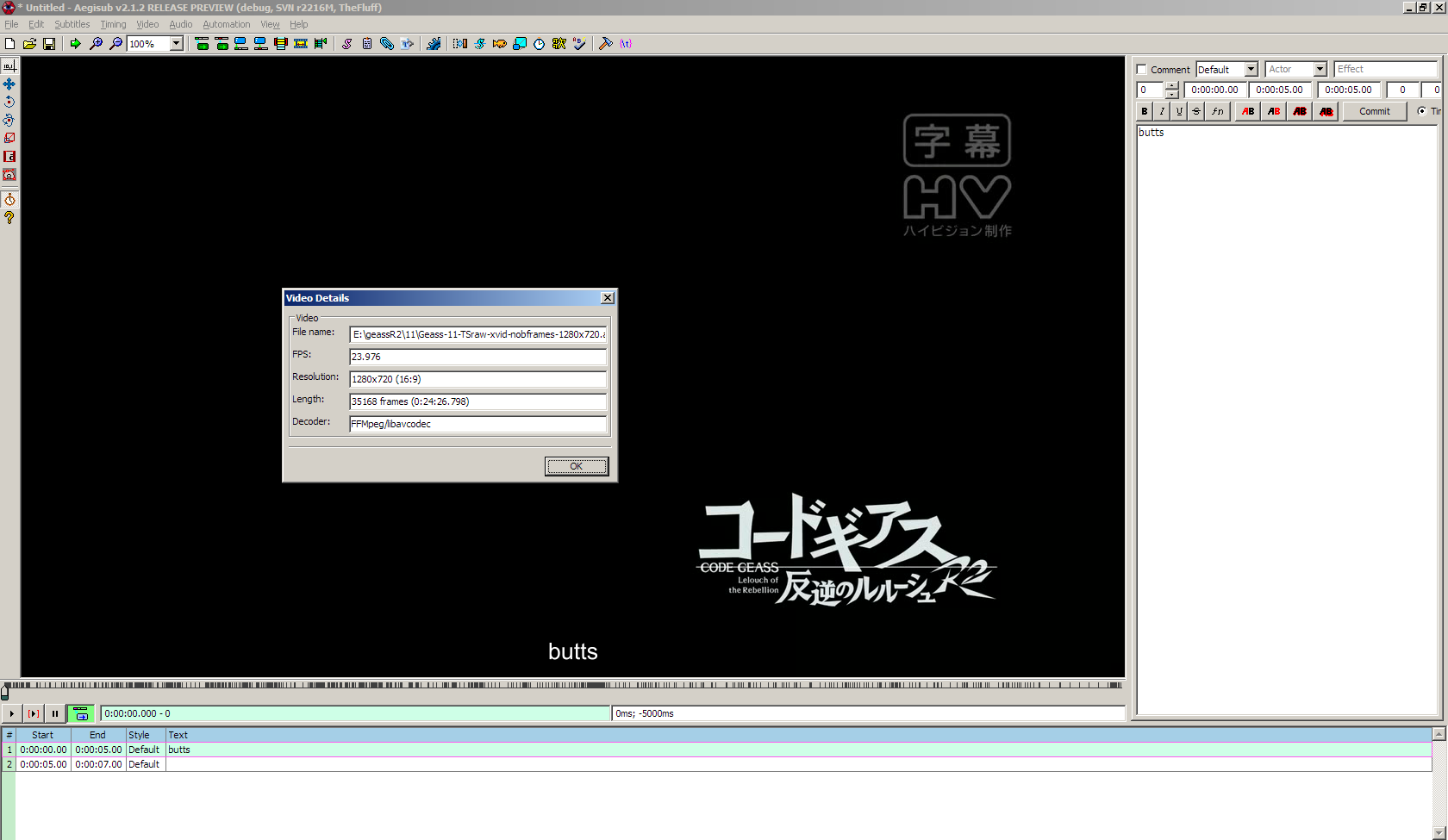
Task: Open Styling Assistant toolbar icon
Action: pos(479,44)
